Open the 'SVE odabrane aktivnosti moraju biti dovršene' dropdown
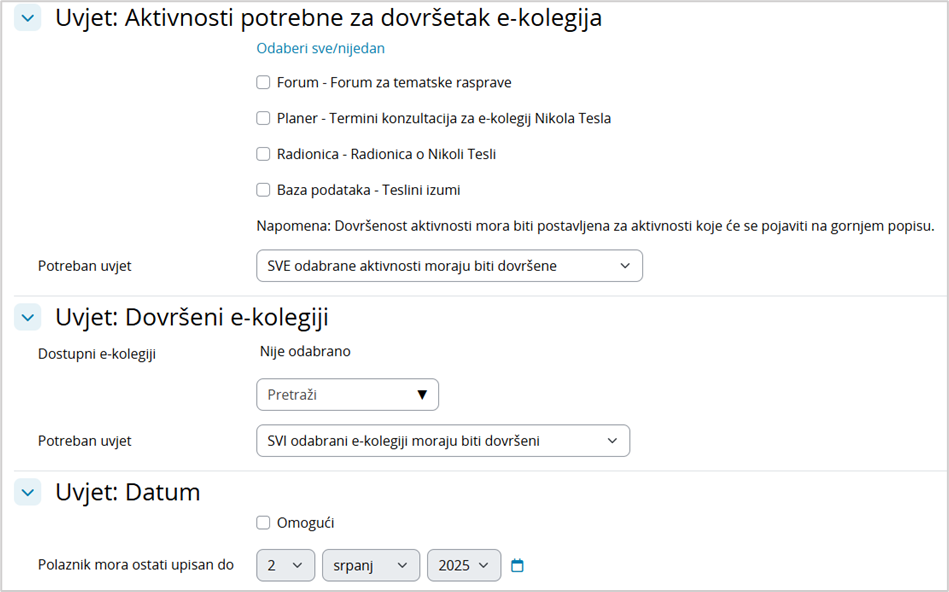This screenshot has height=592, width=949. tap(449, 265)
